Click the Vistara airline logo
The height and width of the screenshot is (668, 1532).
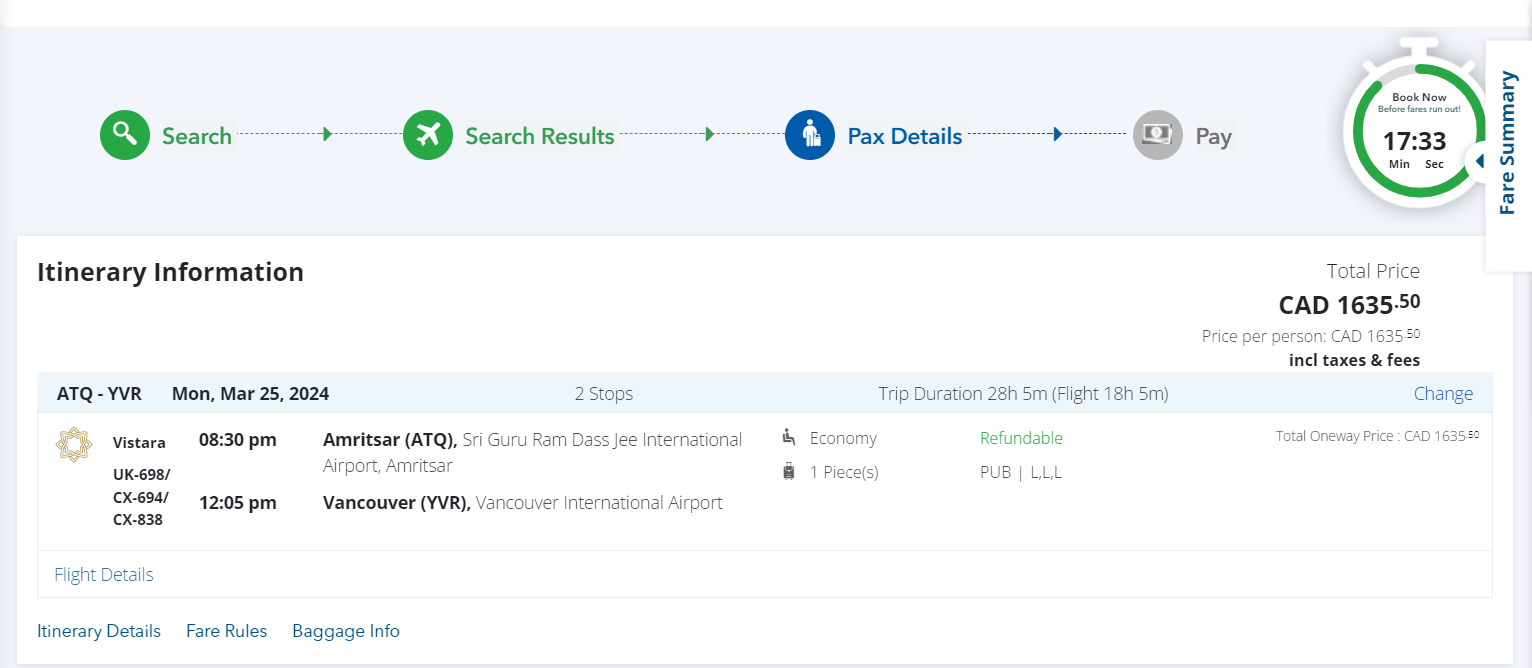point(73,444)
